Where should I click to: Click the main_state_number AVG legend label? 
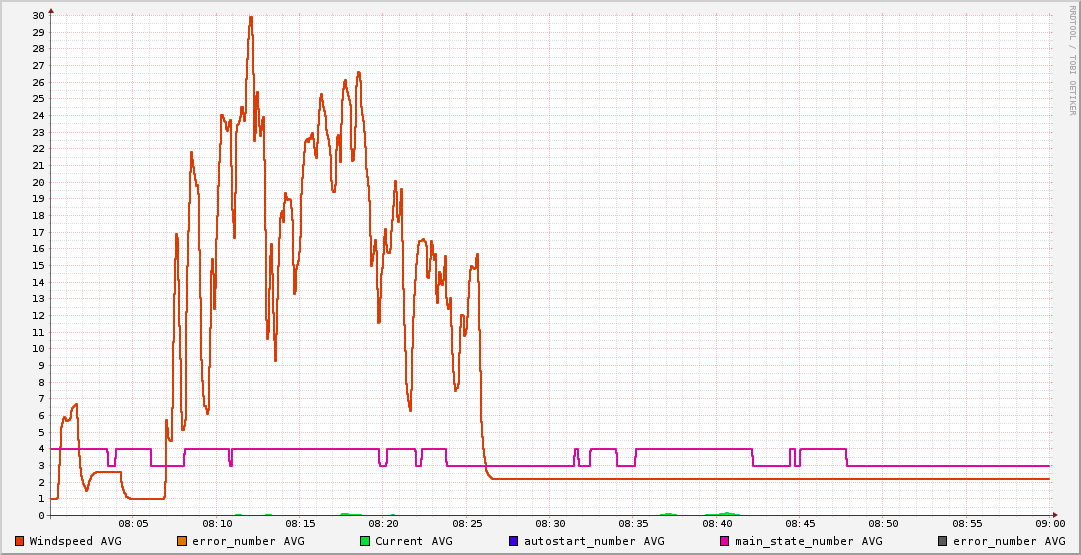click(809, 541)
